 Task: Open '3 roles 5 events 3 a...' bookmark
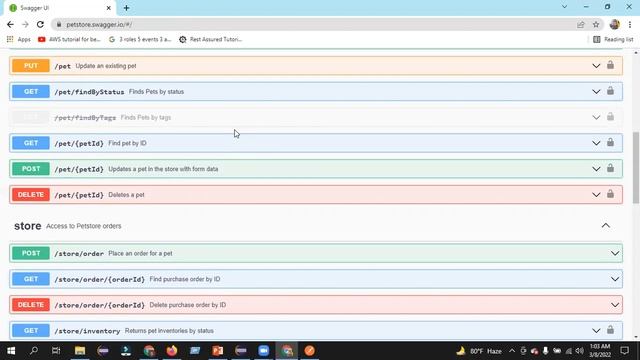point(140,40)
